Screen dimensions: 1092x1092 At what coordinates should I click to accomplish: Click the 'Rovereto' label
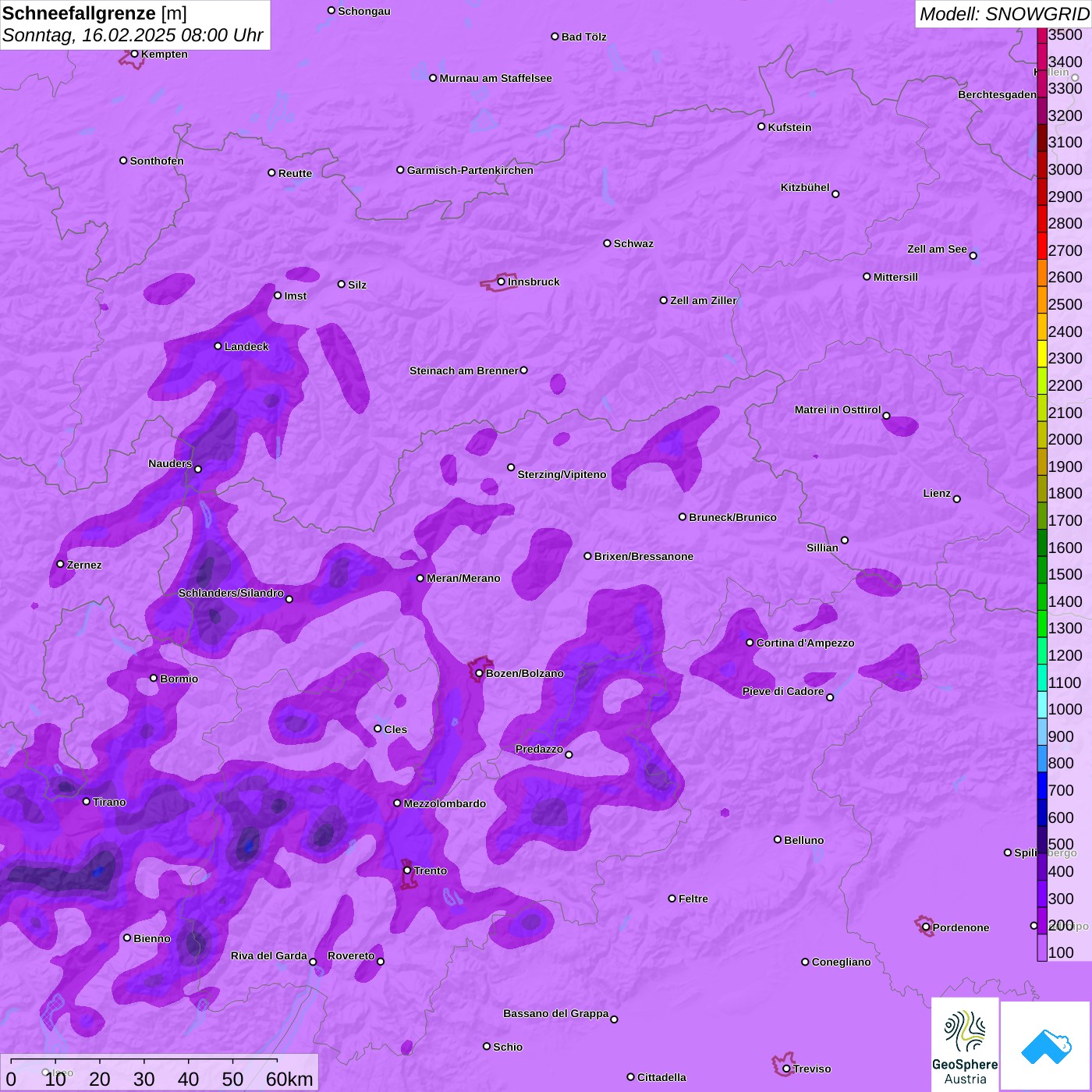coord(351,955)
